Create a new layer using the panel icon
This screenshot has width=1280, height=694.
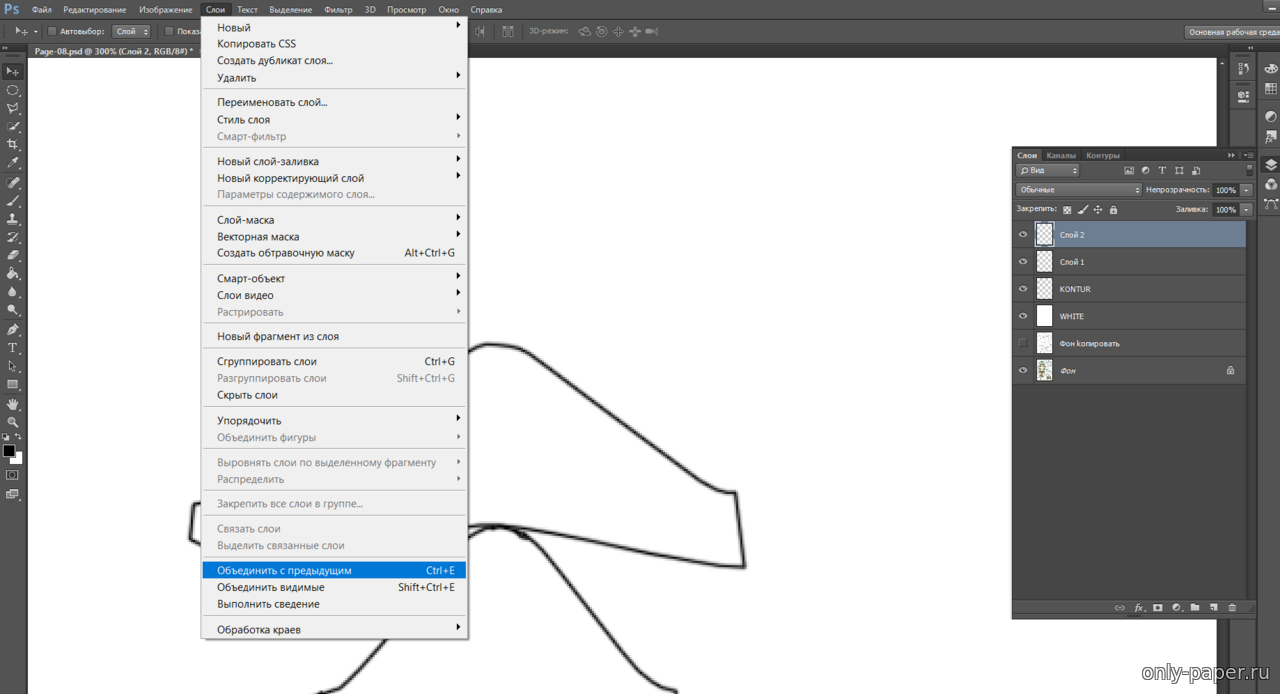tap(1213, 607)
